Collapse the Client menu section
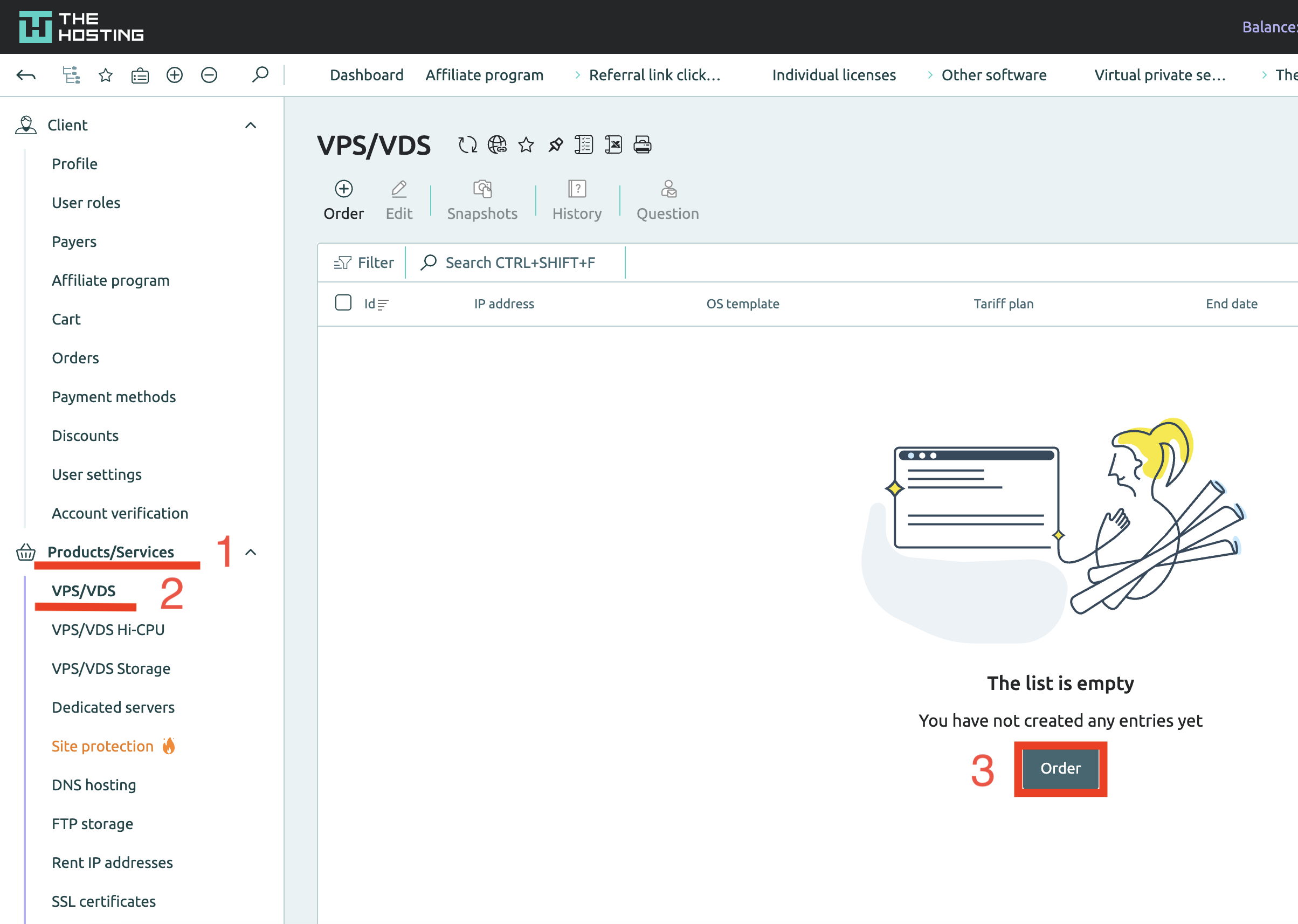The width and height of the screenshot is (1298, 924). point(250,125)
